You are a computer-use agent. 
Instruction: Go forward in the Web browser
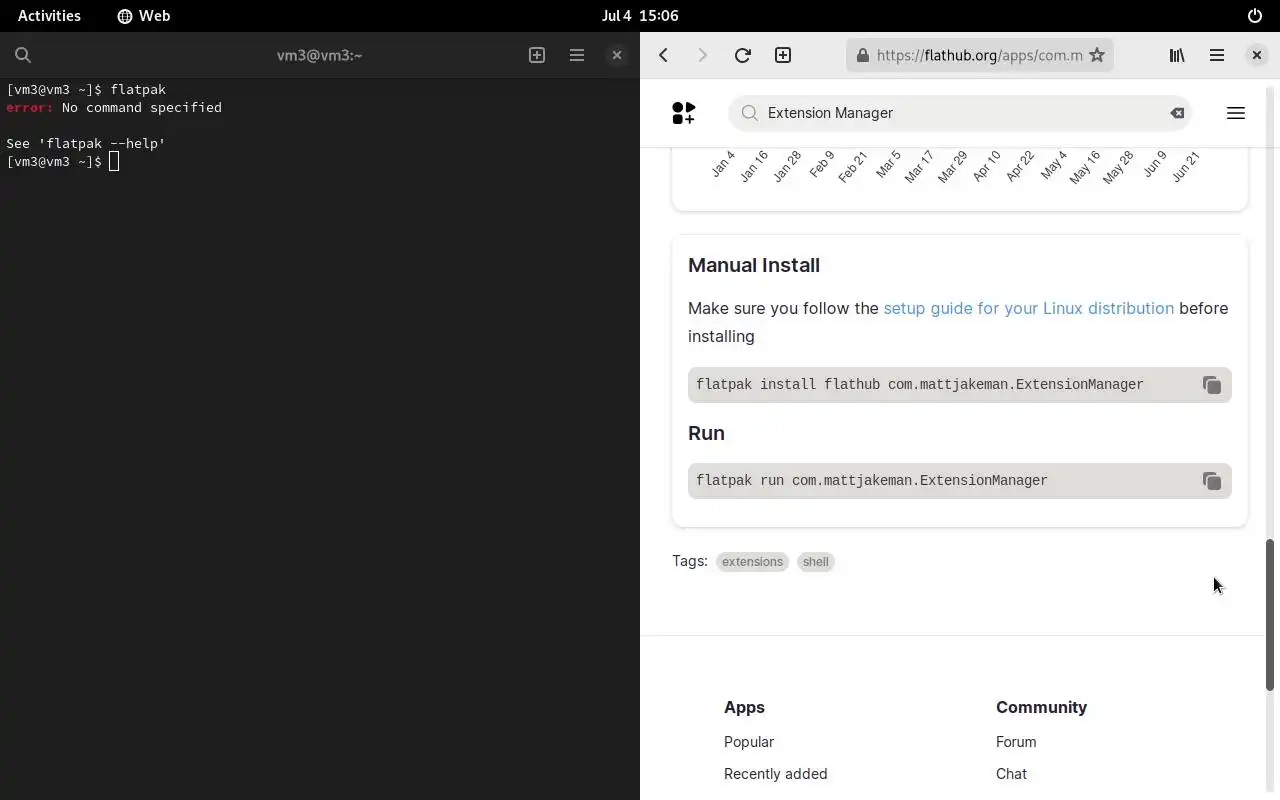[x=702, y=55]
